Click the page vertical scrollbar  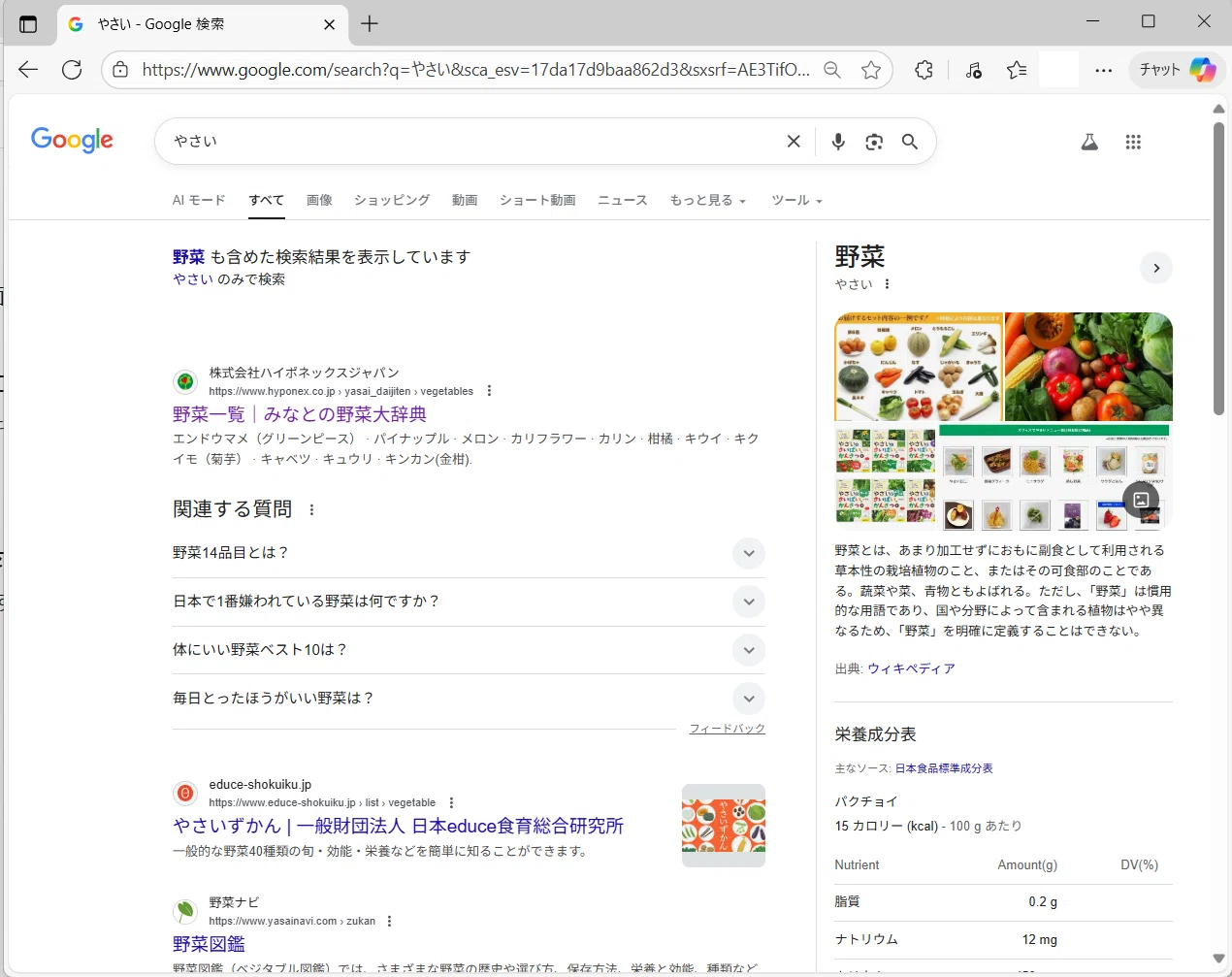[x=1219, y=269]
